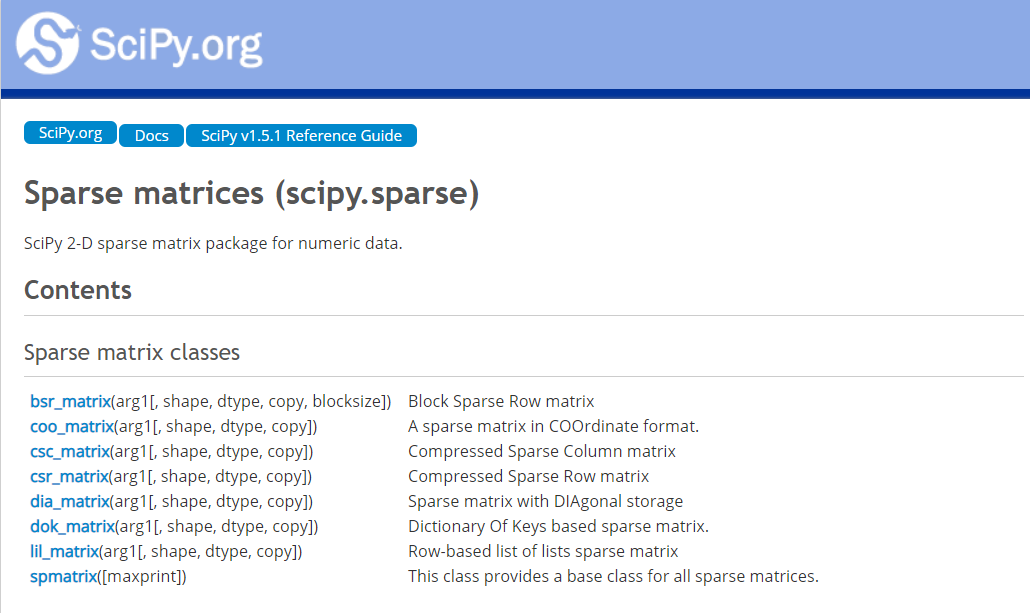This screenshot has width=1030, height=613.
Task: Click the Sparse matrix classes subheading
Action: pos(131,352)
